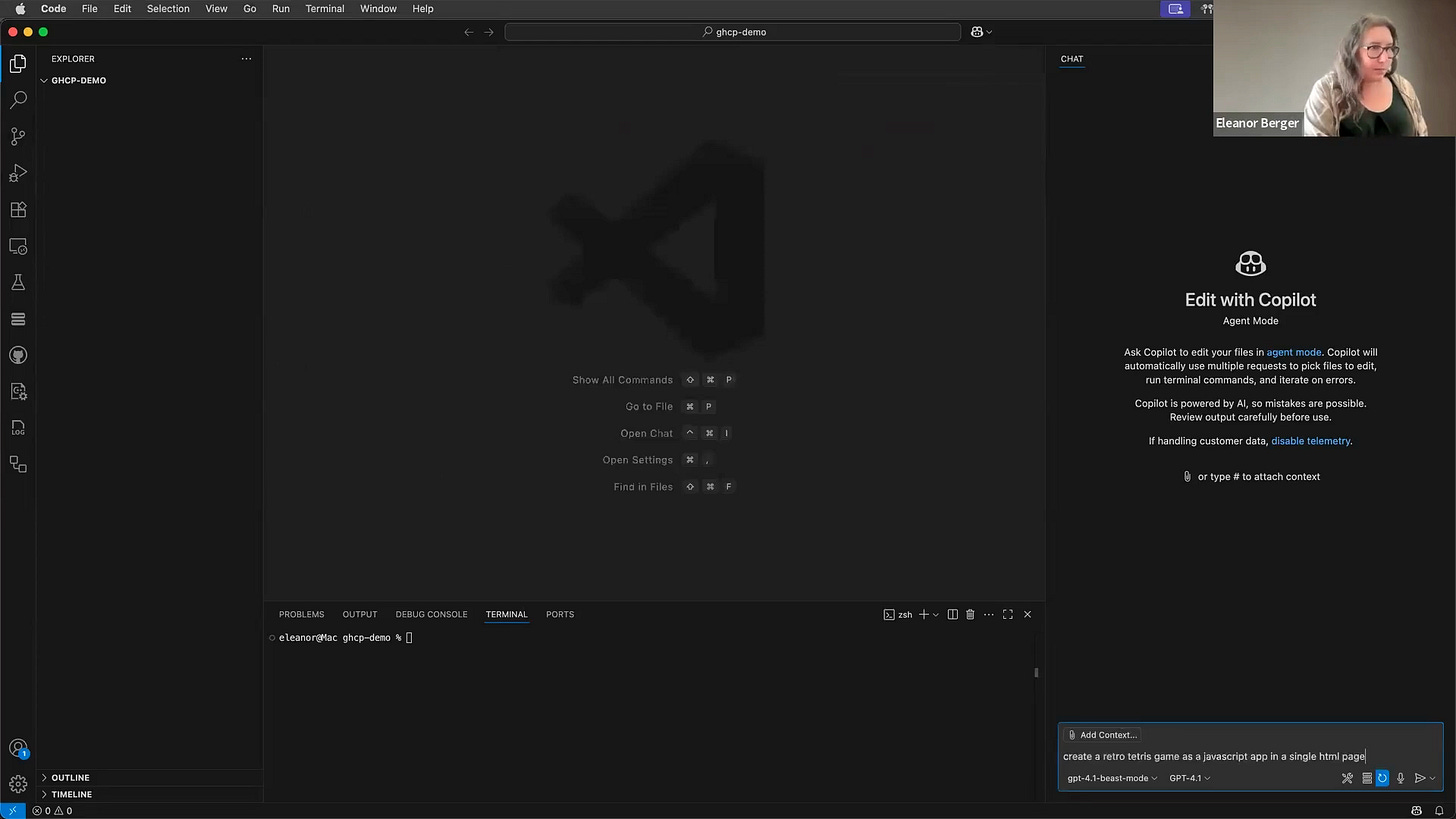Open the Testing flask icon

click(18, 283)
